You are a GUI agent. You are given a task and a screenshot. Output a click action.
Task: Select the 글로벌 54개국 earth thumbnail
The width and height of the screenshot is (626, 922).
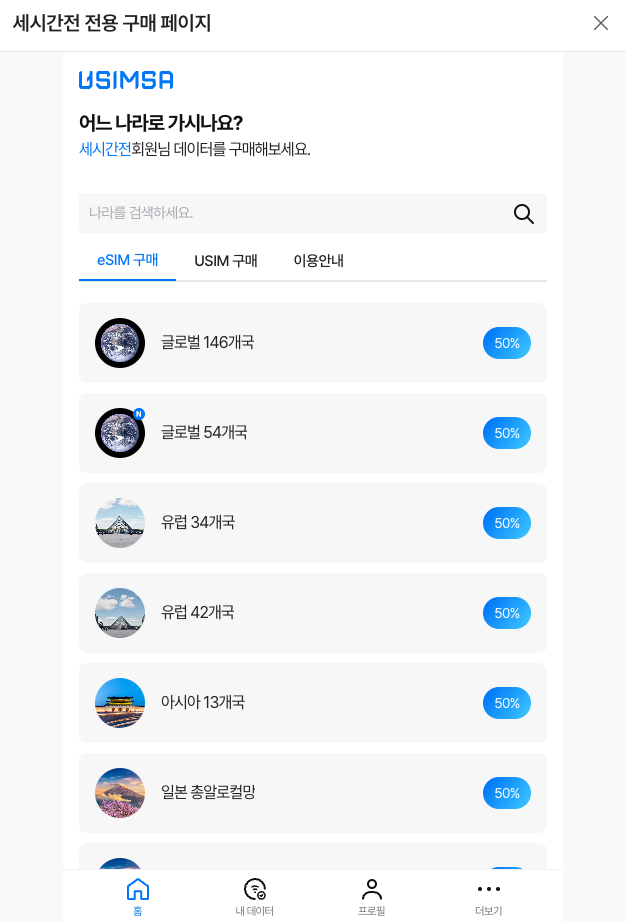(120, 433)
